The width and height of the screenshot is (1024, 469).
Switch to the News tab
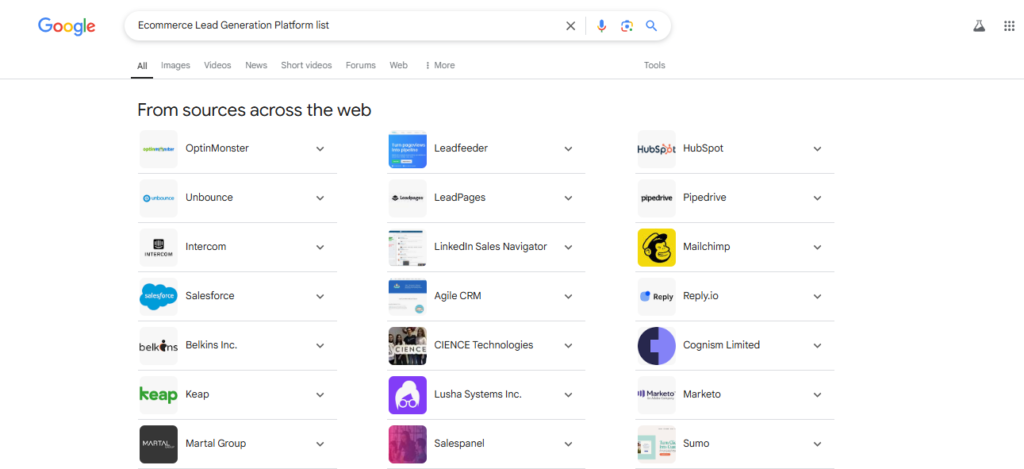point(256,65)
